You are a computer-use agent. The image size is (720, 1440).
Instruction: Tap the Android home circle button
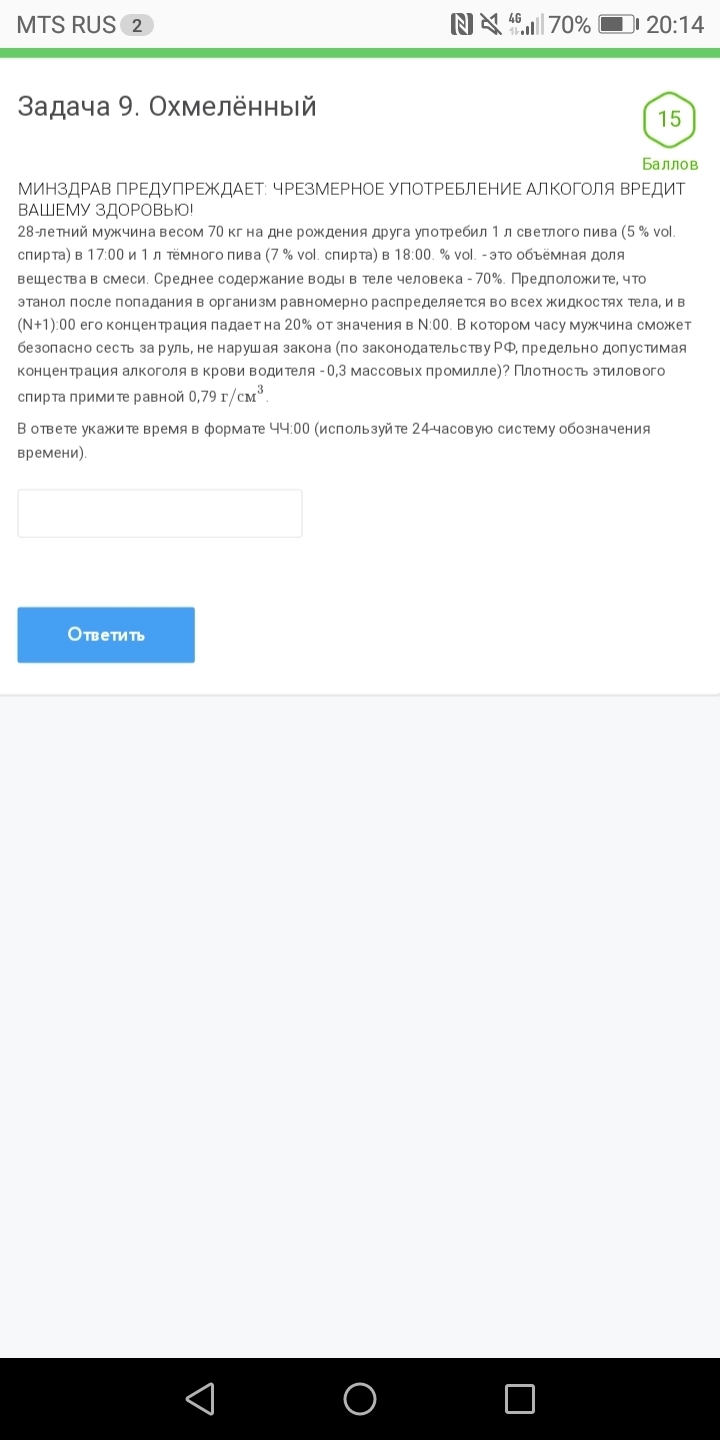[360, 1398]
